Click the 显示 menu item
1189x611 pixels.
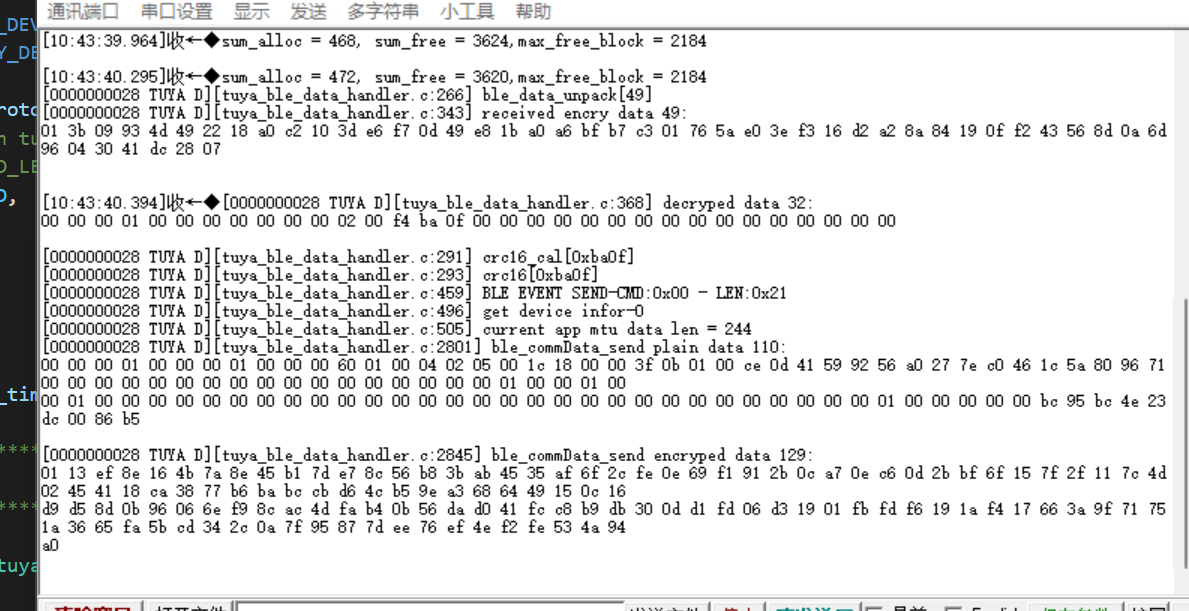[251, 12]
